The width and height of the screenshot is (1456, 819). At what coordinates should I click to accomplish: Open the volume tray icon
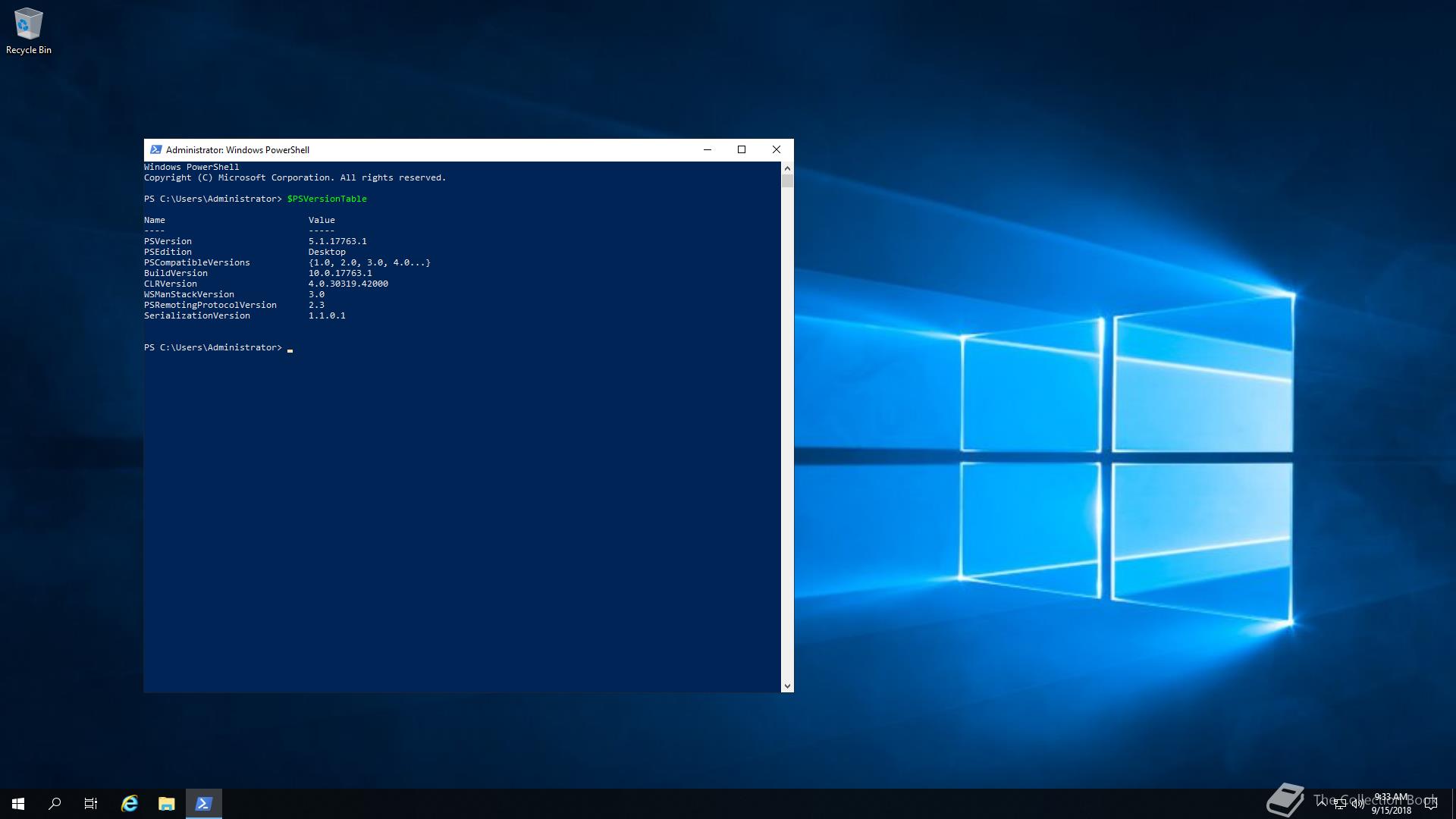click(x=1357, y=804)
